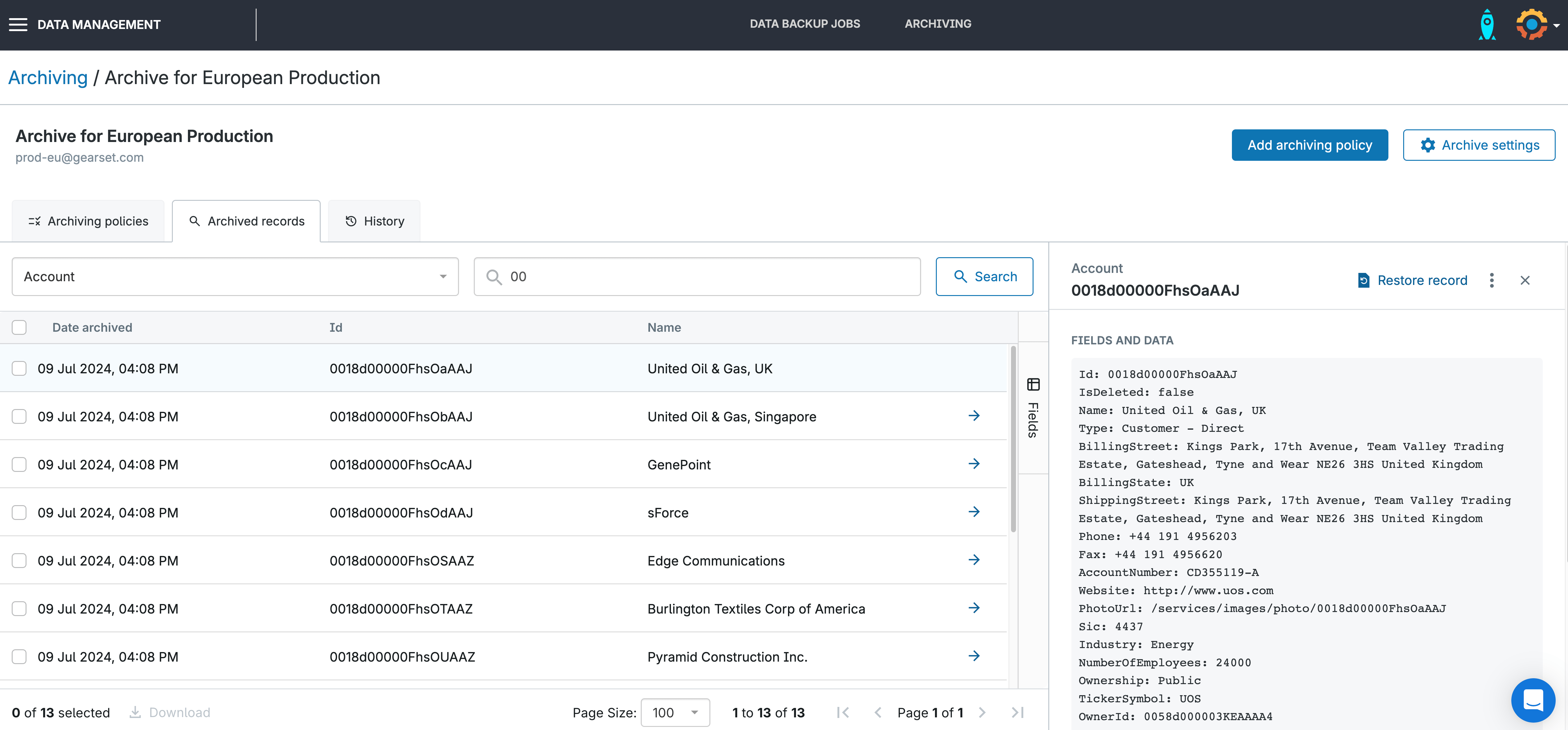Image resolution: width=1568 pixels, height=730 pixels.
Task: Expand the Account object type dropdown
Action: (235, 276)
